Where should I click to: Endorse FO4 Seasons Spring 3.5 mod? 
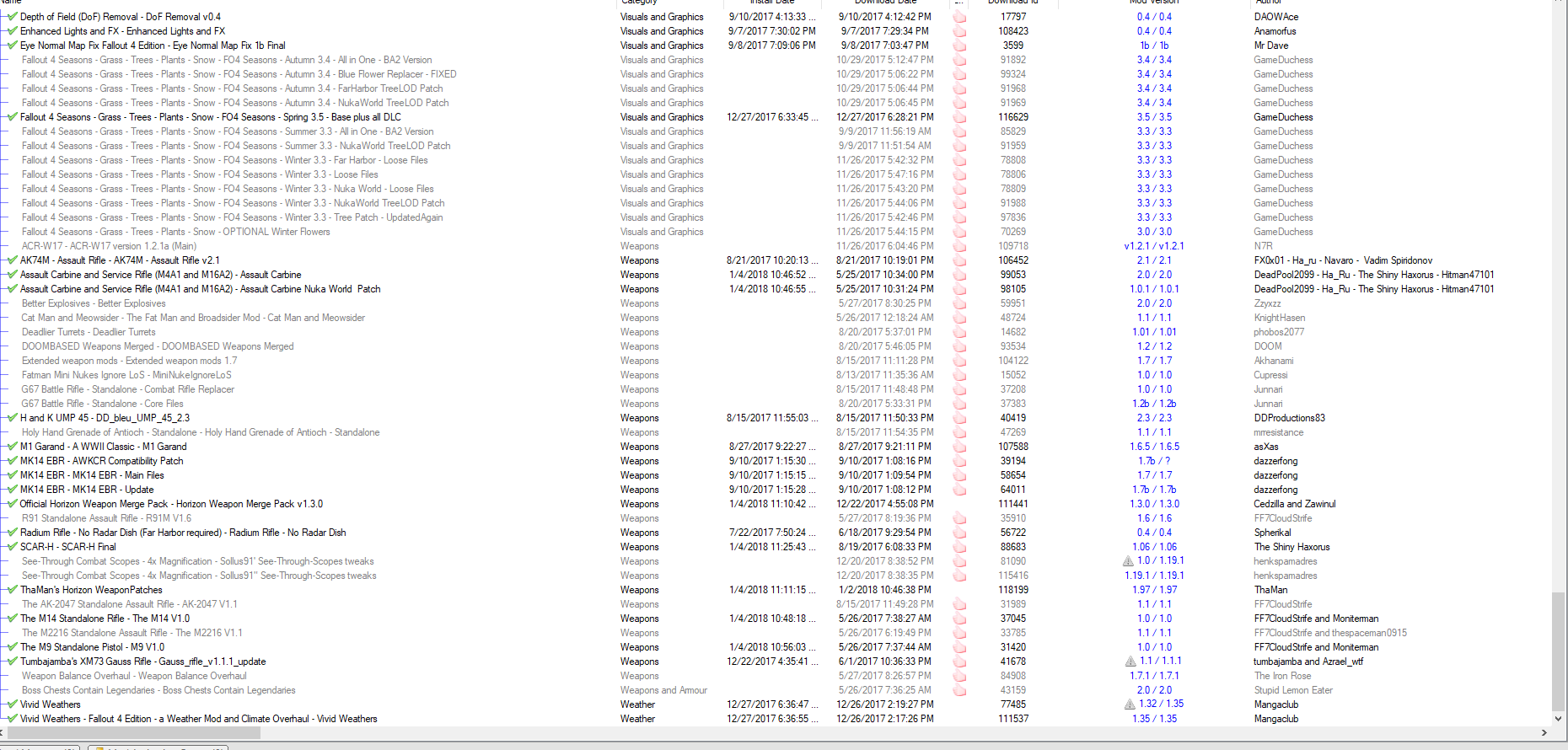(x=959, y=117)
